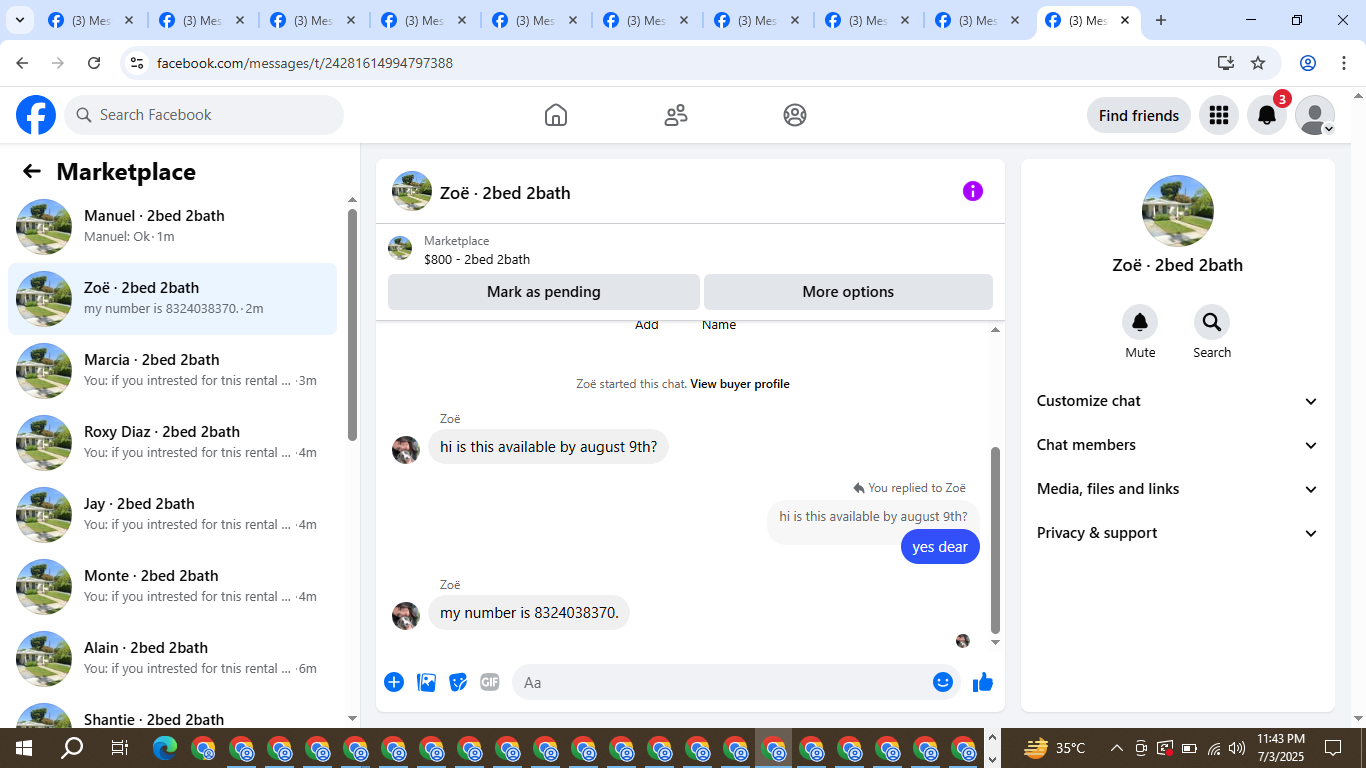
Task: Click Mark as pending button
Action: tap(544, 292)
